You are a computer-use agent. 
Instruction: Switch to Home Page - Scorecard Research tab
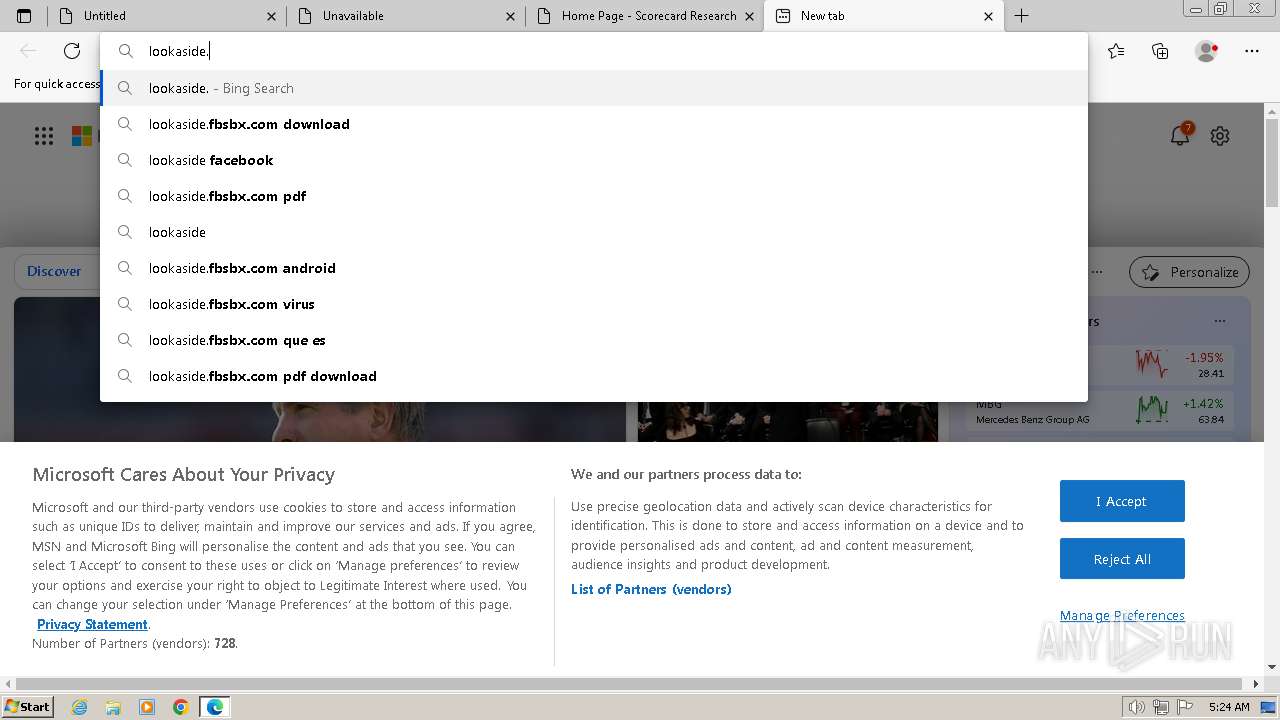pos(644,16)
